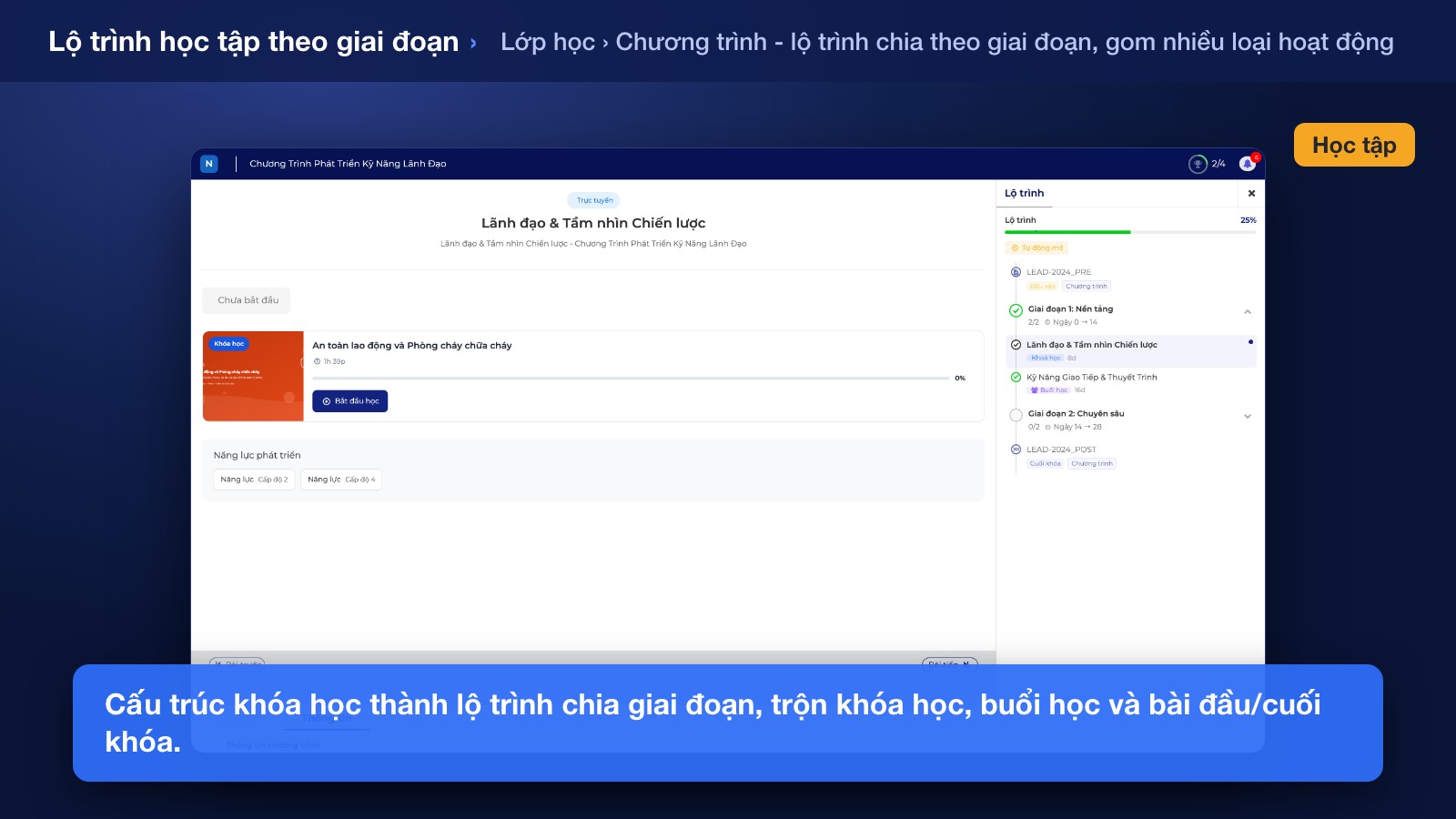
Task: Click the course progress bar showing 0%
Action: pyautogui.click(x=631, y=378)
